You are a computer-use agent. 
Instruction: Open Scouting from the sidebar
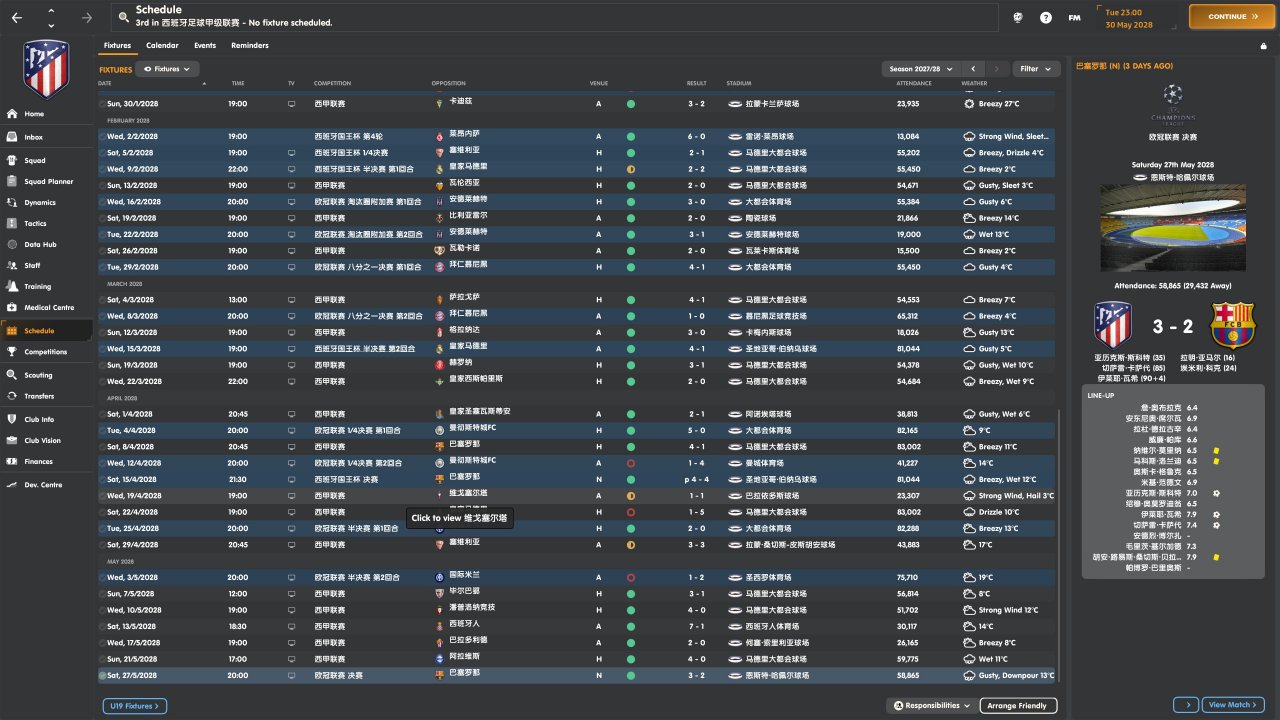pos(12,376)
